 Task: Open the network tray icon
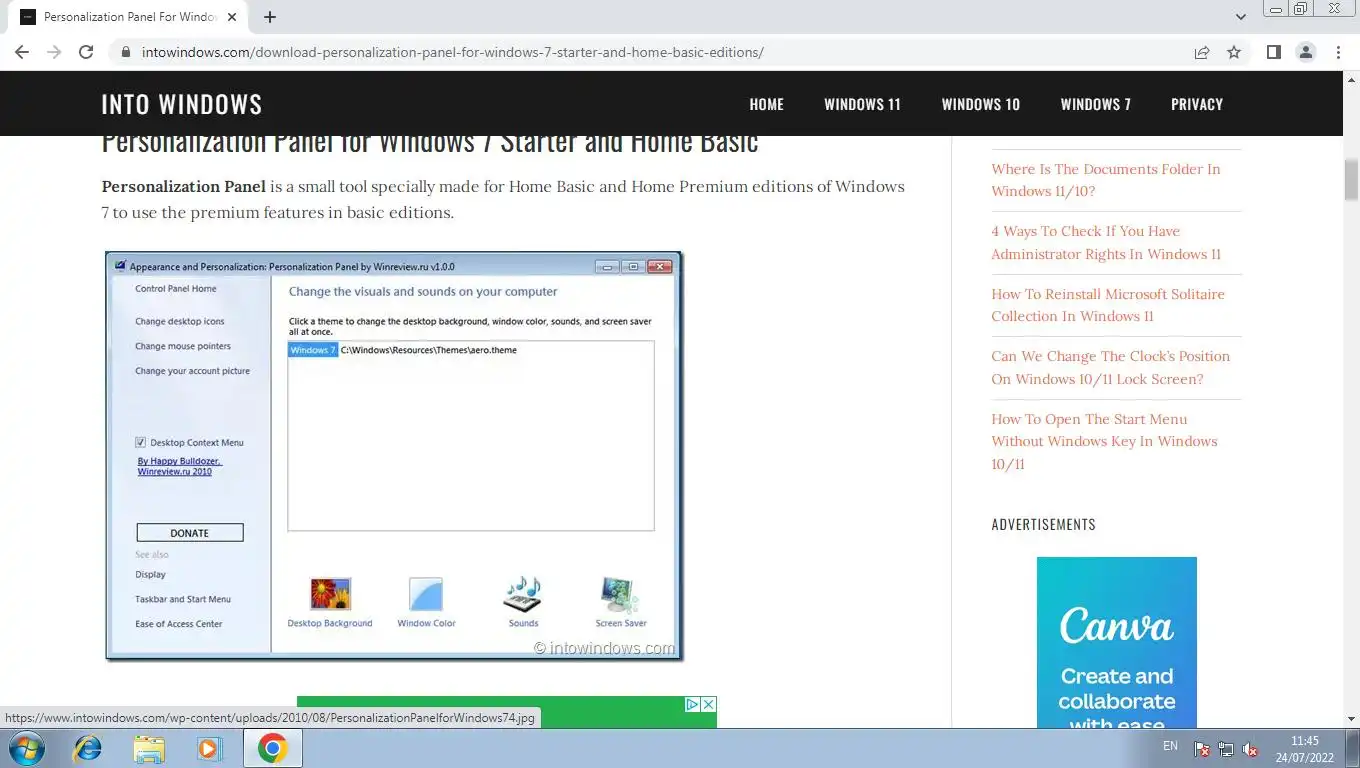point(1226,749)
